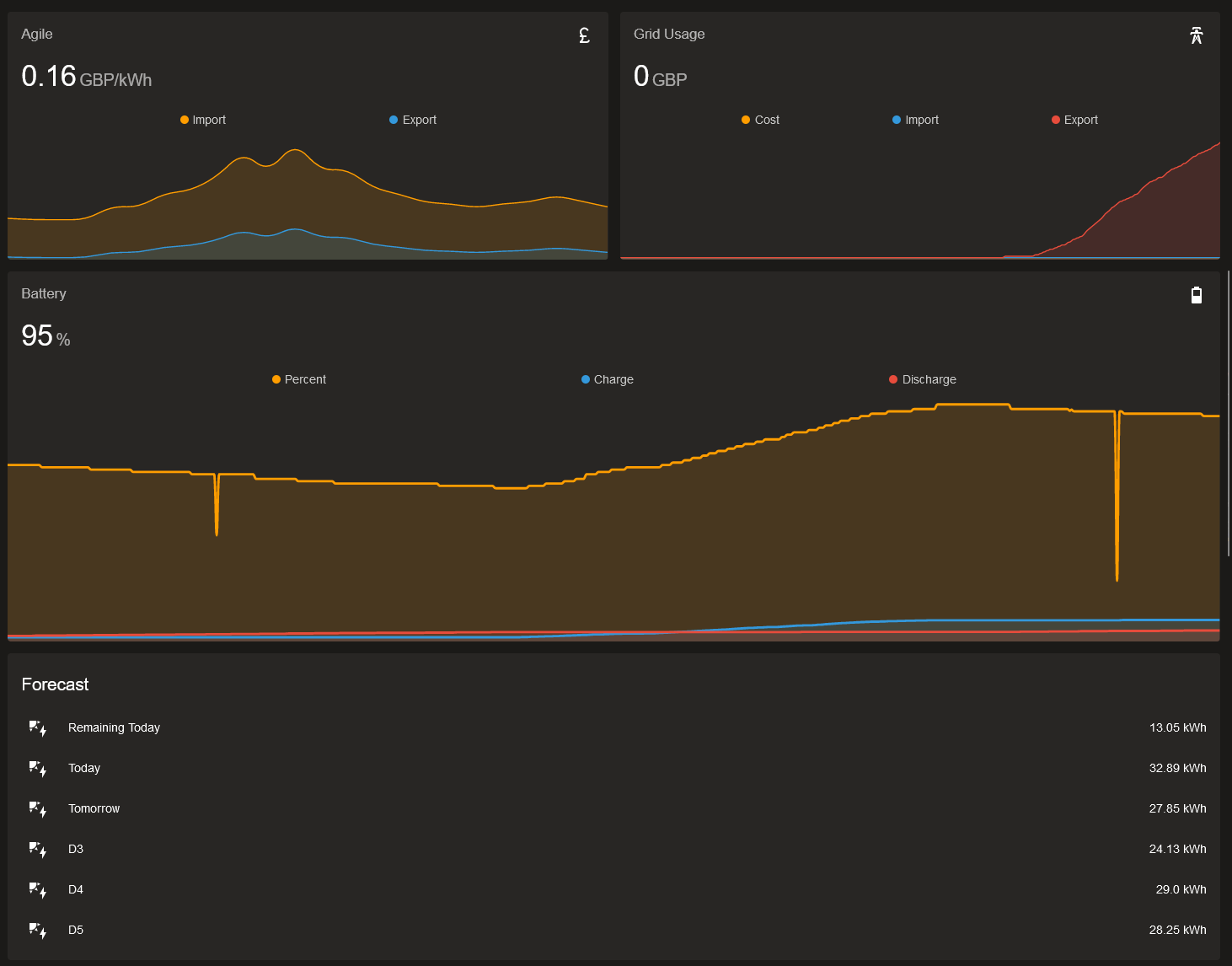
Task: Click the transmission tower icon on Grid Usage
Action: click(1197, 35)
